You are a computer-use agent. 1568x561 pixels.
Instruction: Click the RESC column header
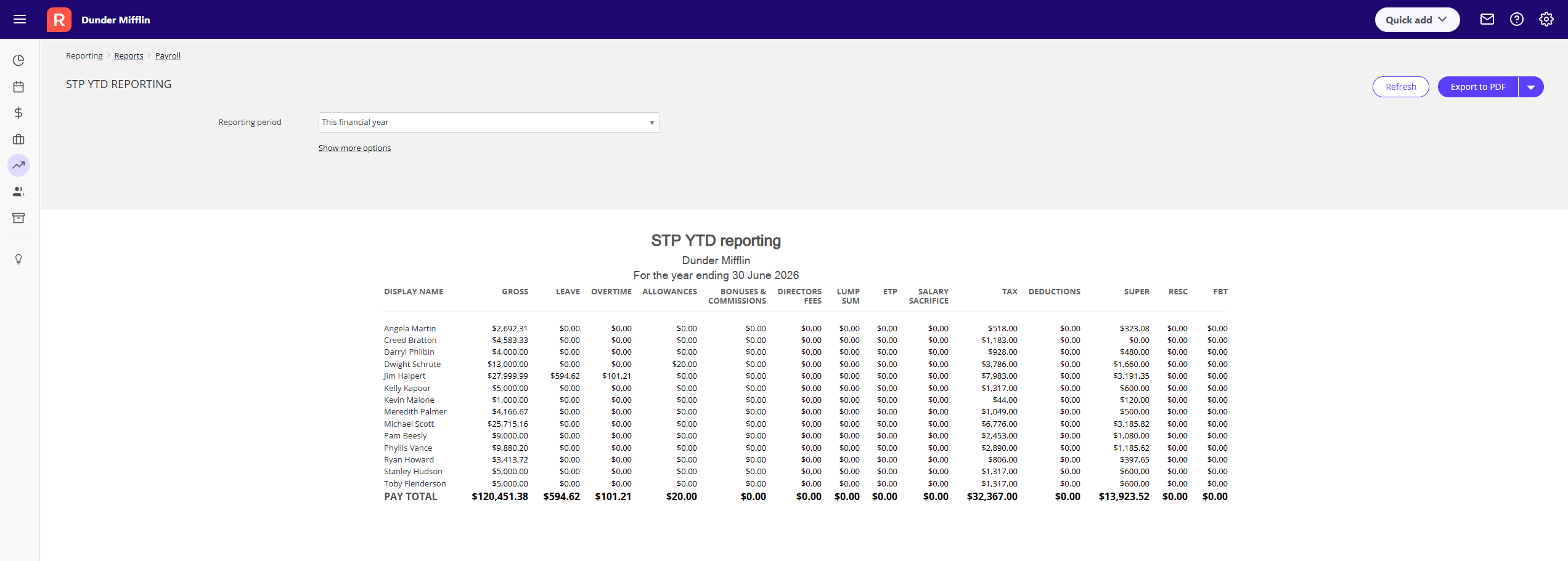(x=1178, y=292)
